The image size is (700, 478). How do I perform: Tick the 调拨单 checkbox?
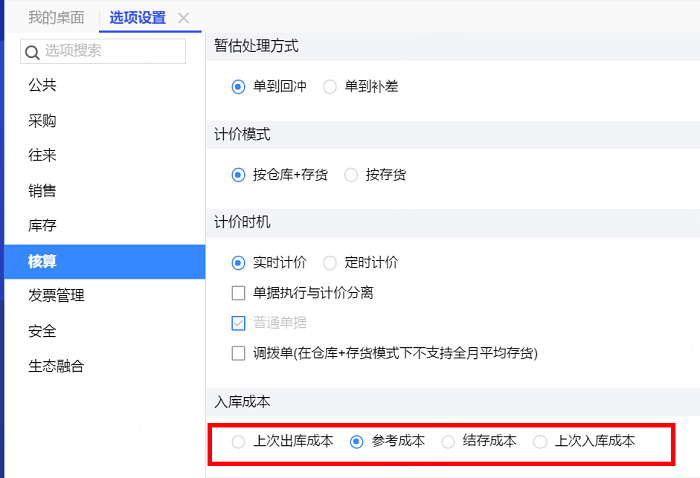point(238,353)
